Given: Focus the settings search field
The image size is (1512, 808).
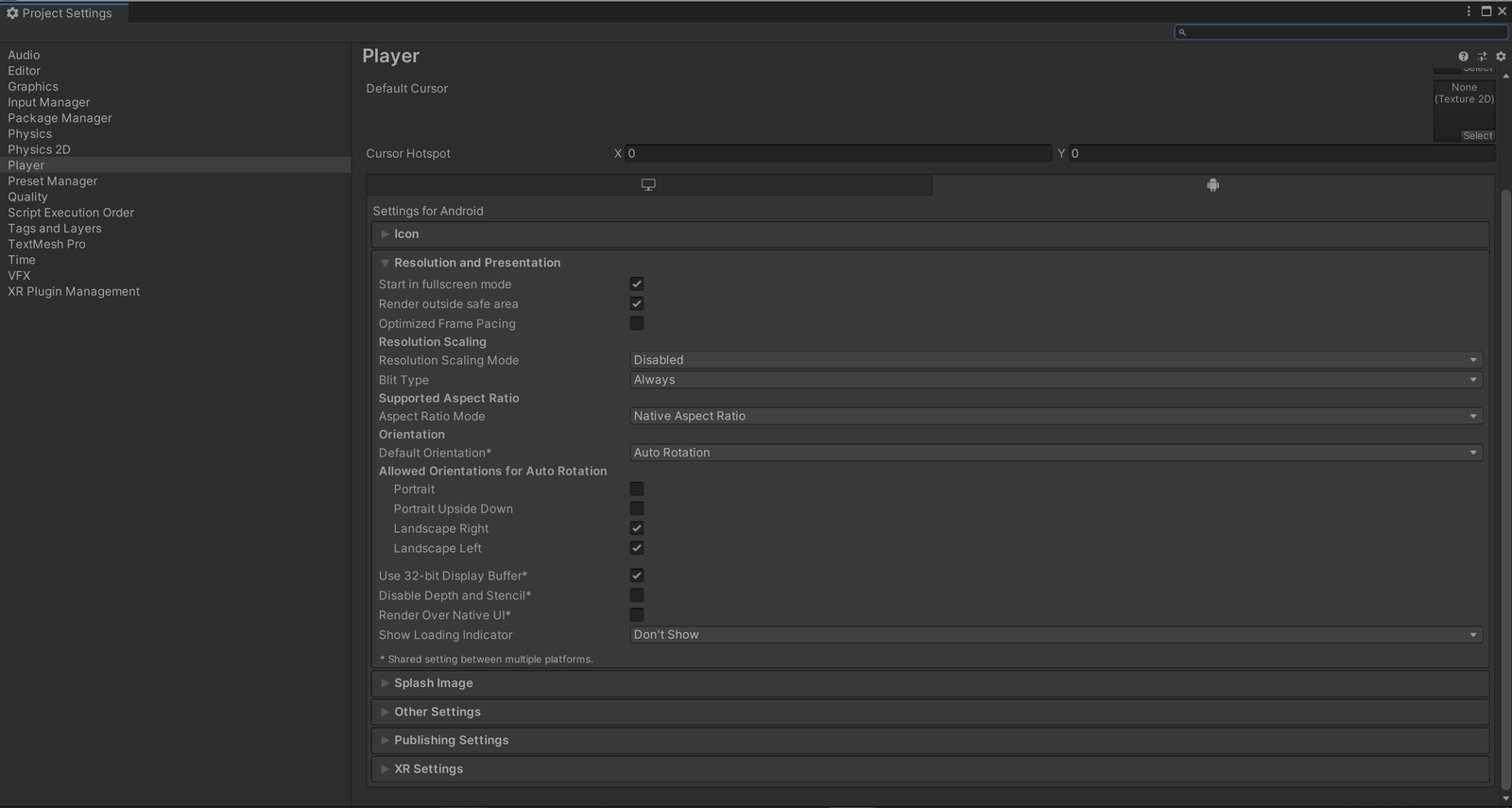Looking at the screenshot, I should (x=1341, y=32).
